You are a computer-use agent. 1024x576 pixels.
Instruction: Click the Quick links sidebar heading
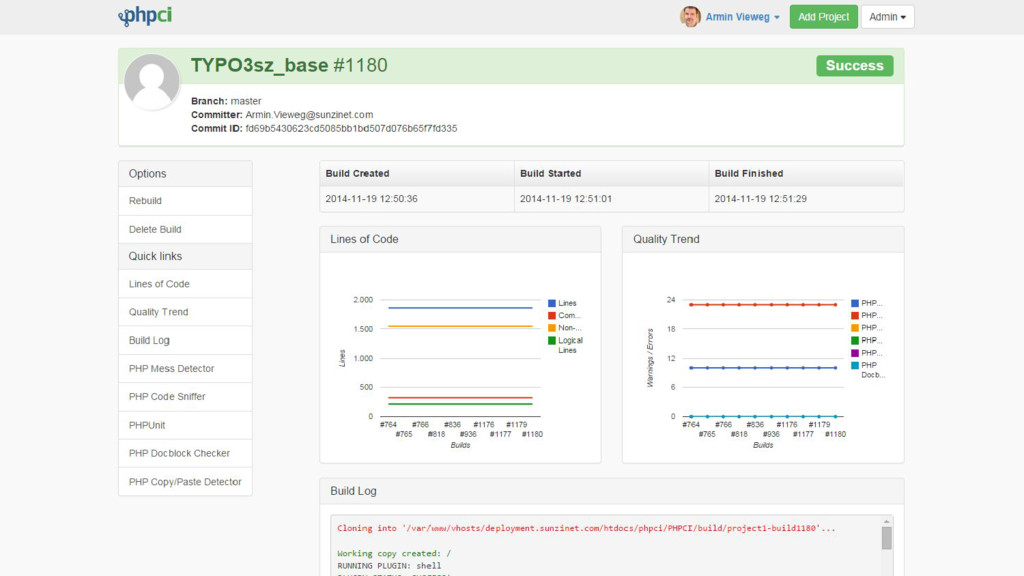[x=155, y=257]
